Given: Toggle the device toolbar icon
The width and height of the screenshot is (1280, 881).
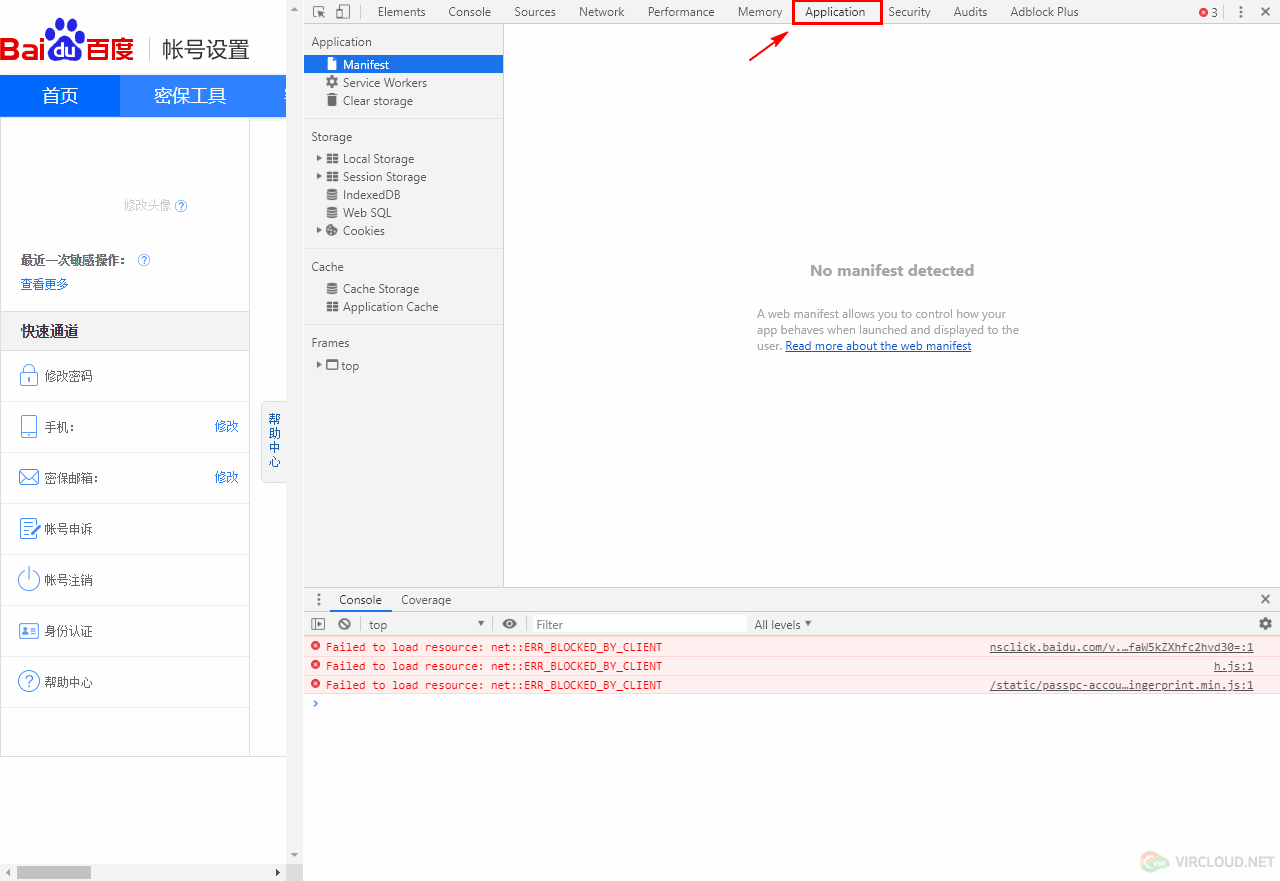Looking at the screenshot, I should (343, 12).
